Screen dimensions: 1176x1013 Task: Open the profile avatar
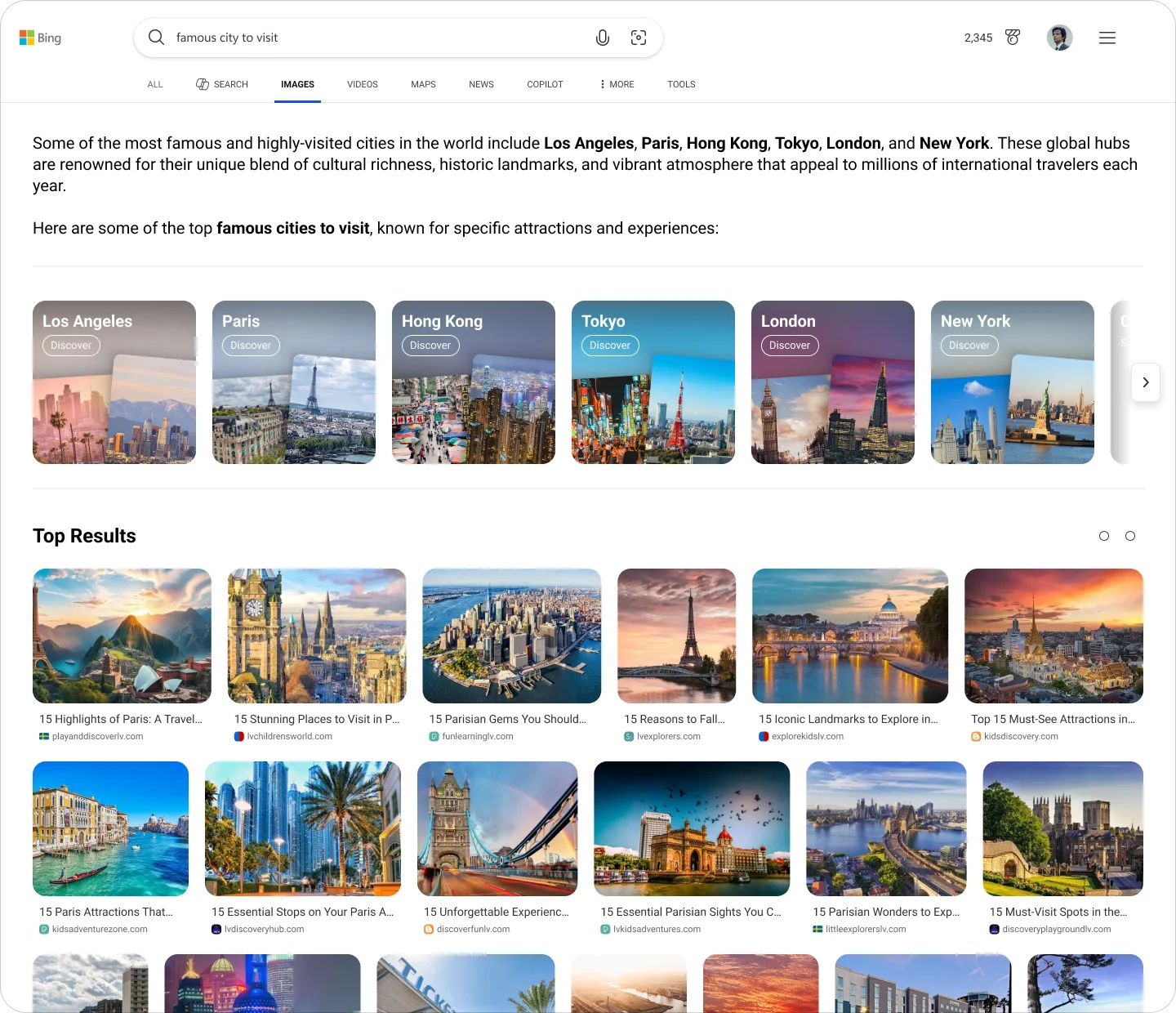click(x=1058, y=37)
